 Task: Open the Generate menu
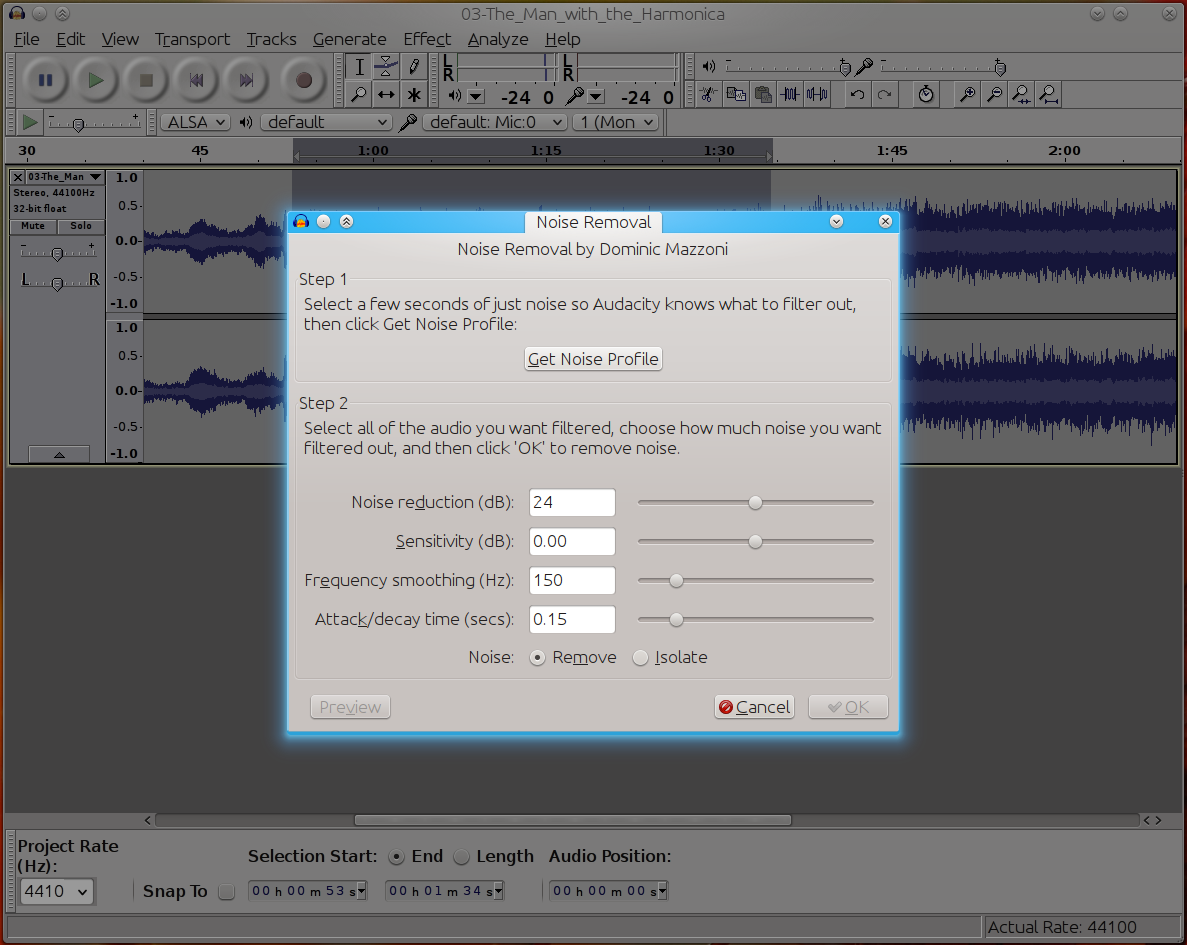pos(349,39)
